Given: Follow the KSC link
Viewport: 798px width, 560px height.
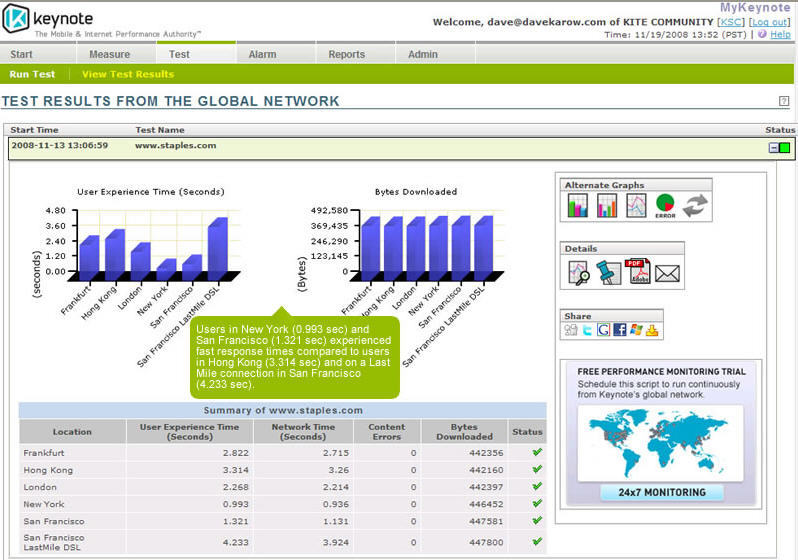Looking at the screenshot, I should click(730, 22).
